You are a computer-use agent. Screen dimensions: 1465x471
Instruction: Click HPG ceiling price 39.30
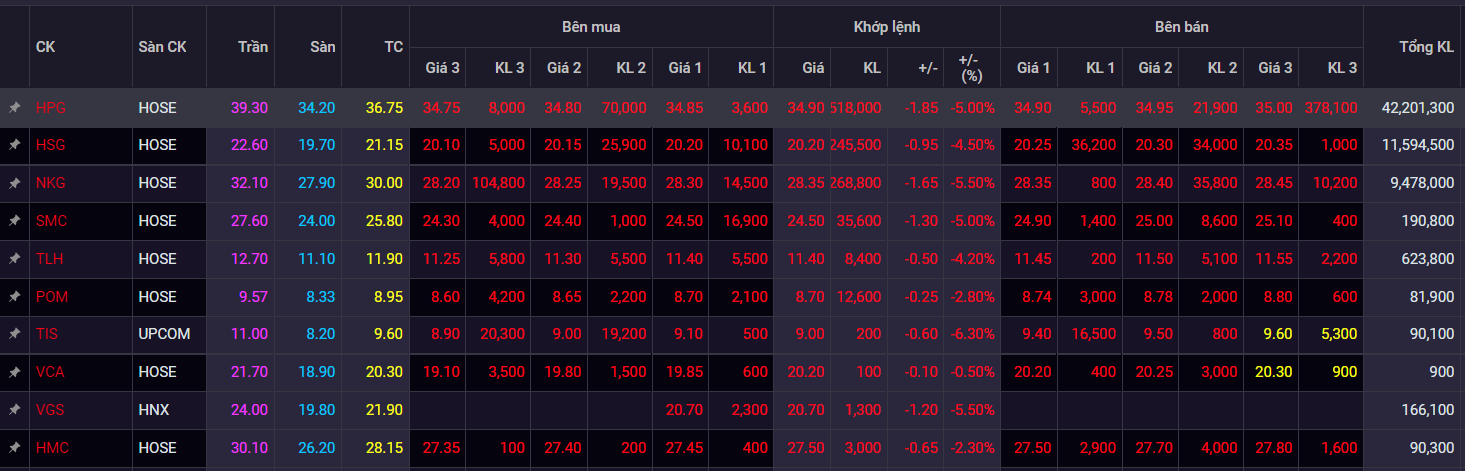250,107
